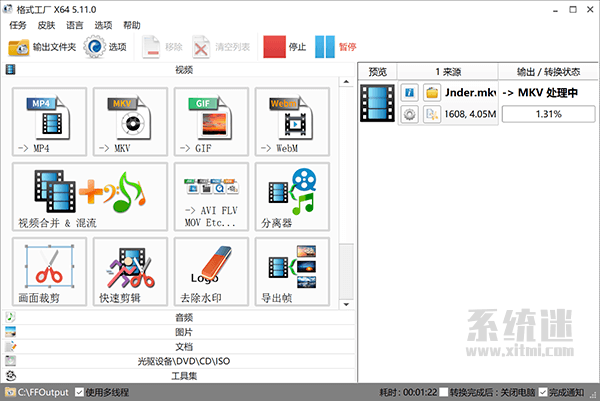
Task: Click the 暂停 pause button
Action: click(336, 46)
